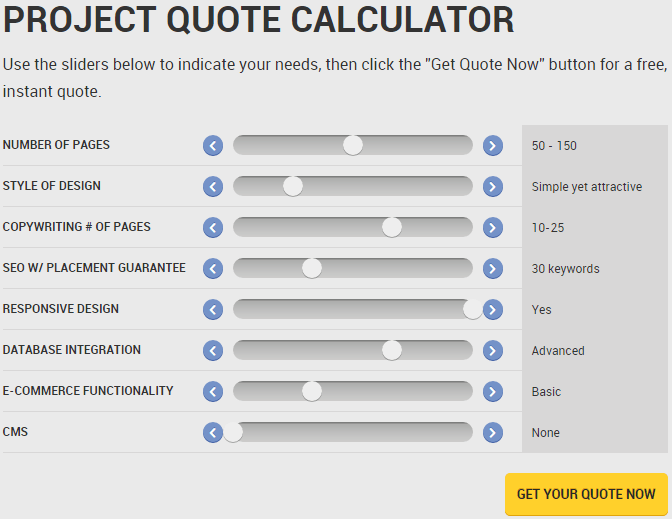Viewport: 672px width, 519px height.
Task: Increase SEO keywords using right arrow
Action: pyautogui.click(x=492, y=269)
